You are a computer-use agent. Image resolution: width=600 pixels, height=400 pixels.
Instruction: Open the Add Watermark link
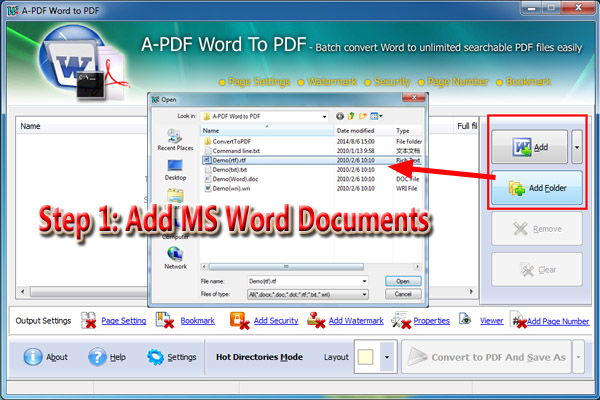[356, 321]
